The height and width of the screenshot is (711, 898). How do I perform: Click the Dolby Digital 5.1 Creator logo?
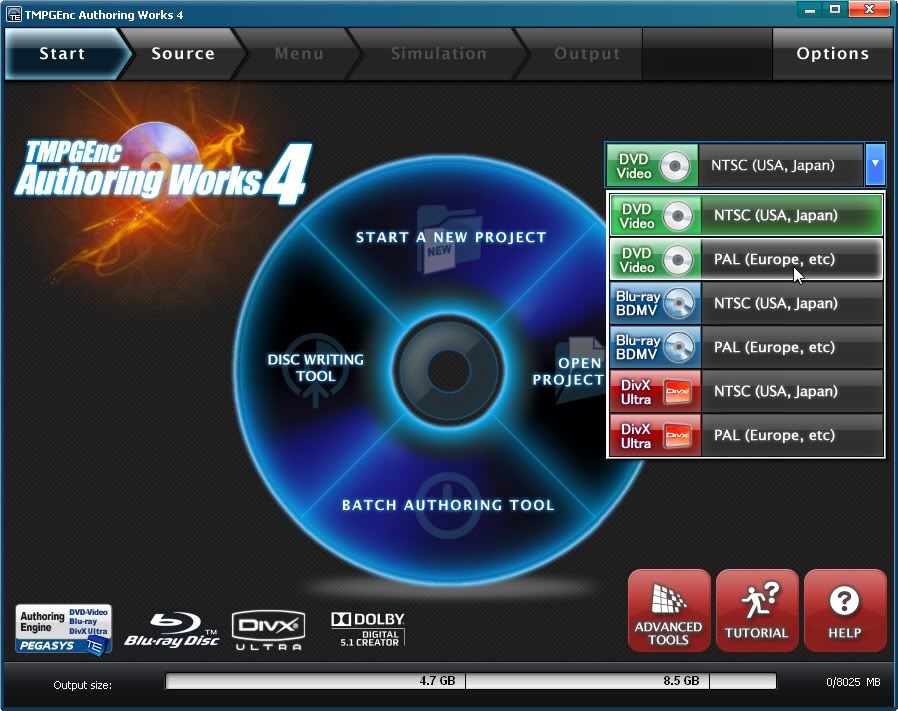point(367,629)
